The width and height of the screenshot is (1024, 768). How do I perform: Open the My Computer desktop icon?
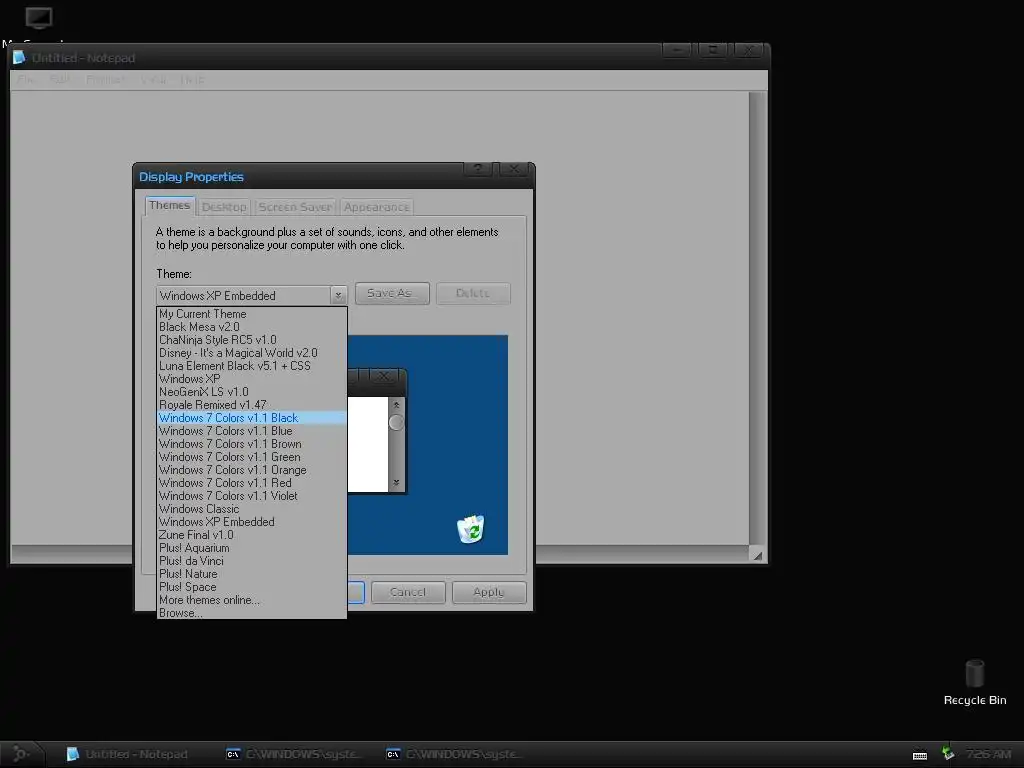[39, 18]
